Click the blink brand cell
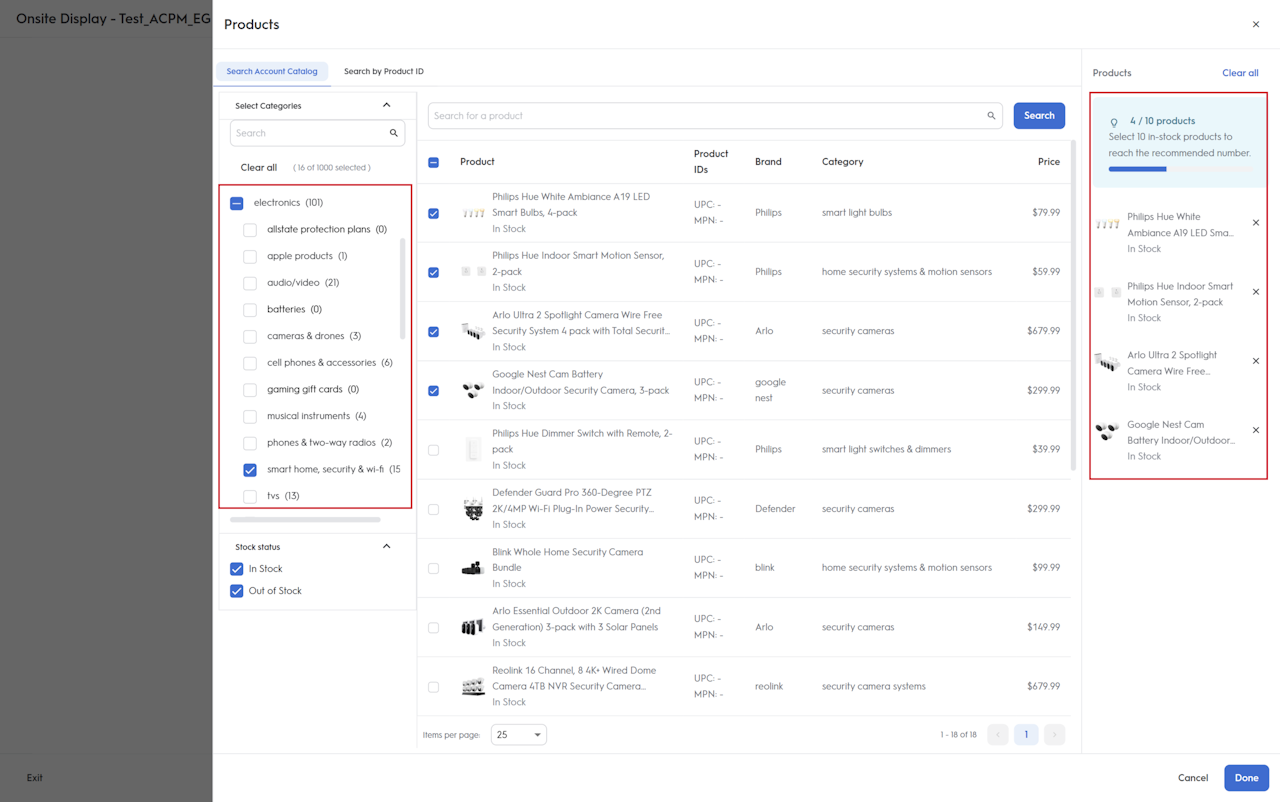The width and height of the screenshot is (1280, 802). (x=765, y=568)
